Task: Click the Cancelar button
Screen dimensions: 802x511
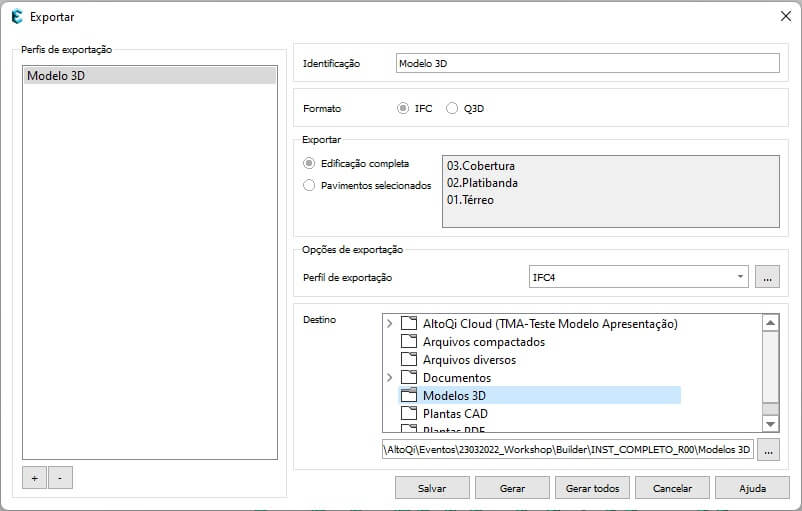Action: 672,488
